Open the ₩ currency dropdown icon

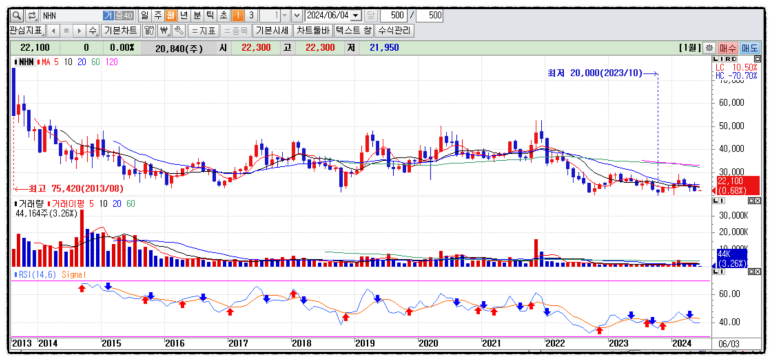click(x=165, y=31)
